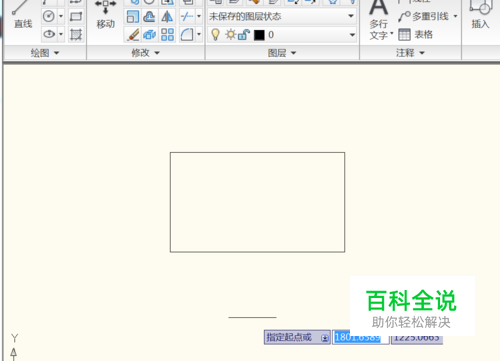Click layer 0 black color swatch
This screenshot has width=500, height=361.
coord(259,35)
